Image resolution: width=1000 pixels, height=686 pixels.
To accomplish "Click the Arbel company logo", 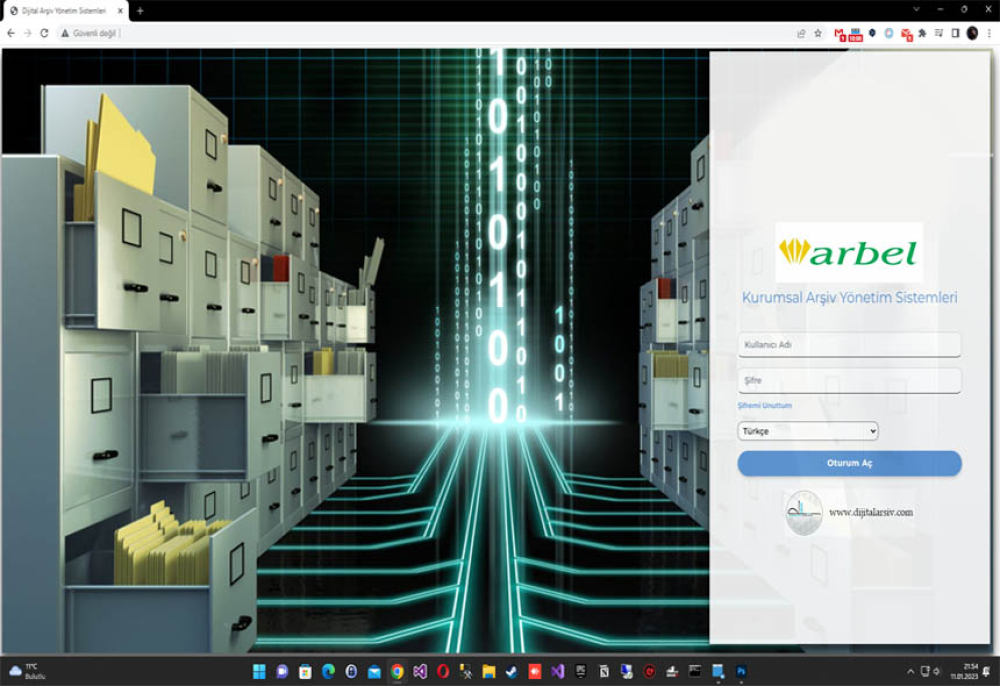I will tap(849, 252).
